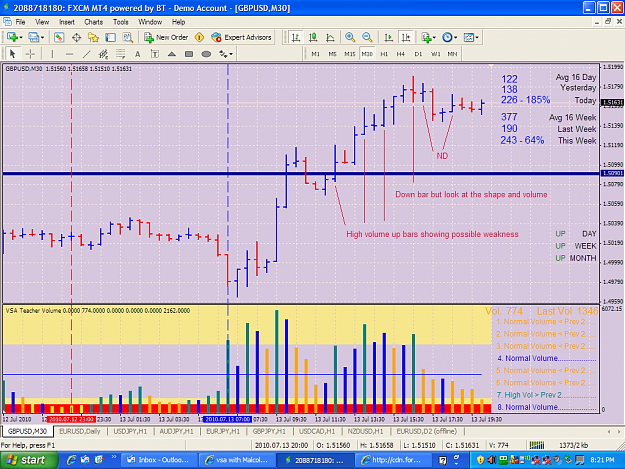Switch to M5 timeframe
Viewport: 625px width, 469px height.
332,54
